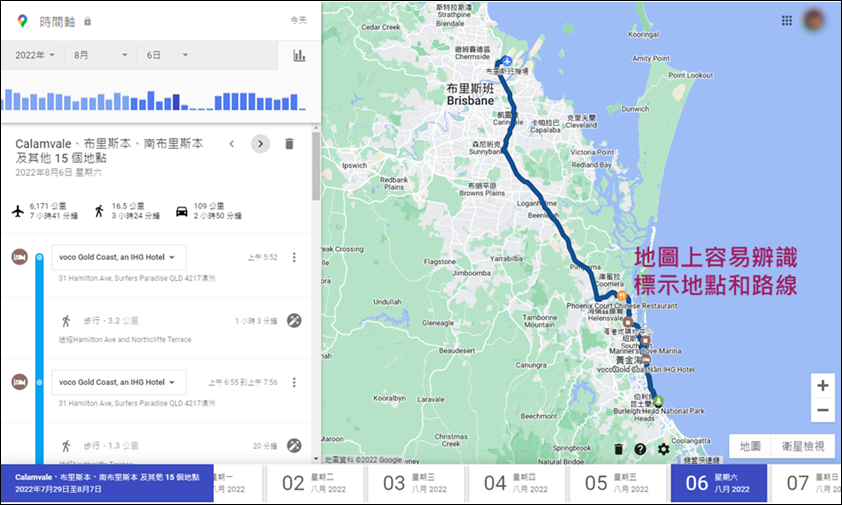Delete this day using the panel trash icon
This screenshot has height=505, width=842.
tap(289, 143)
